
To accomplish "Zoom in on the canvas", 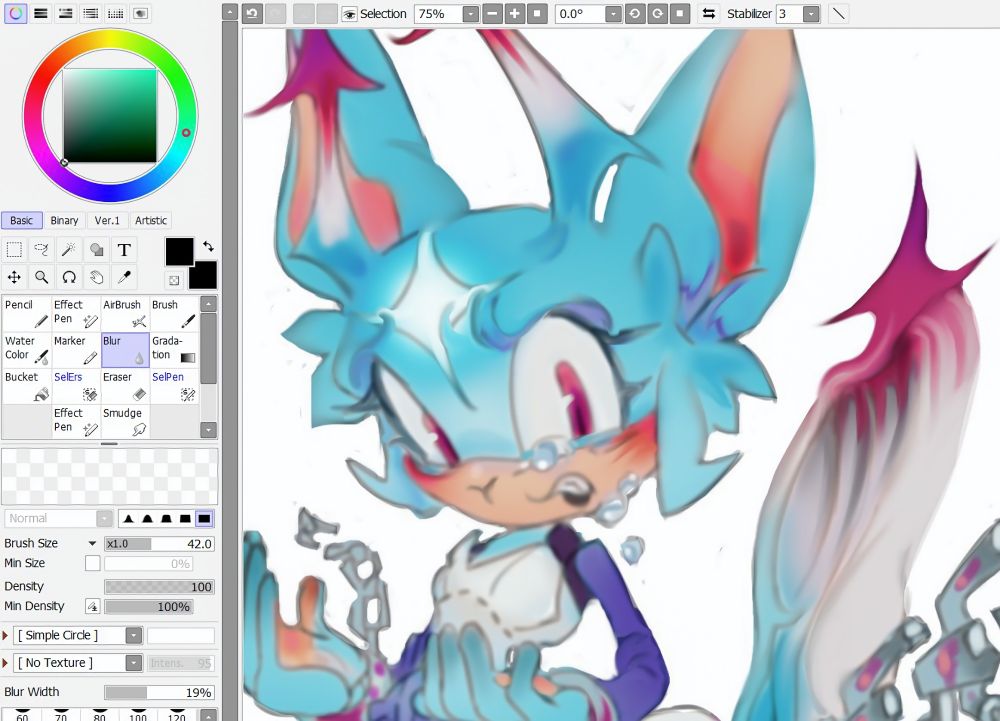I will point(515,14).
